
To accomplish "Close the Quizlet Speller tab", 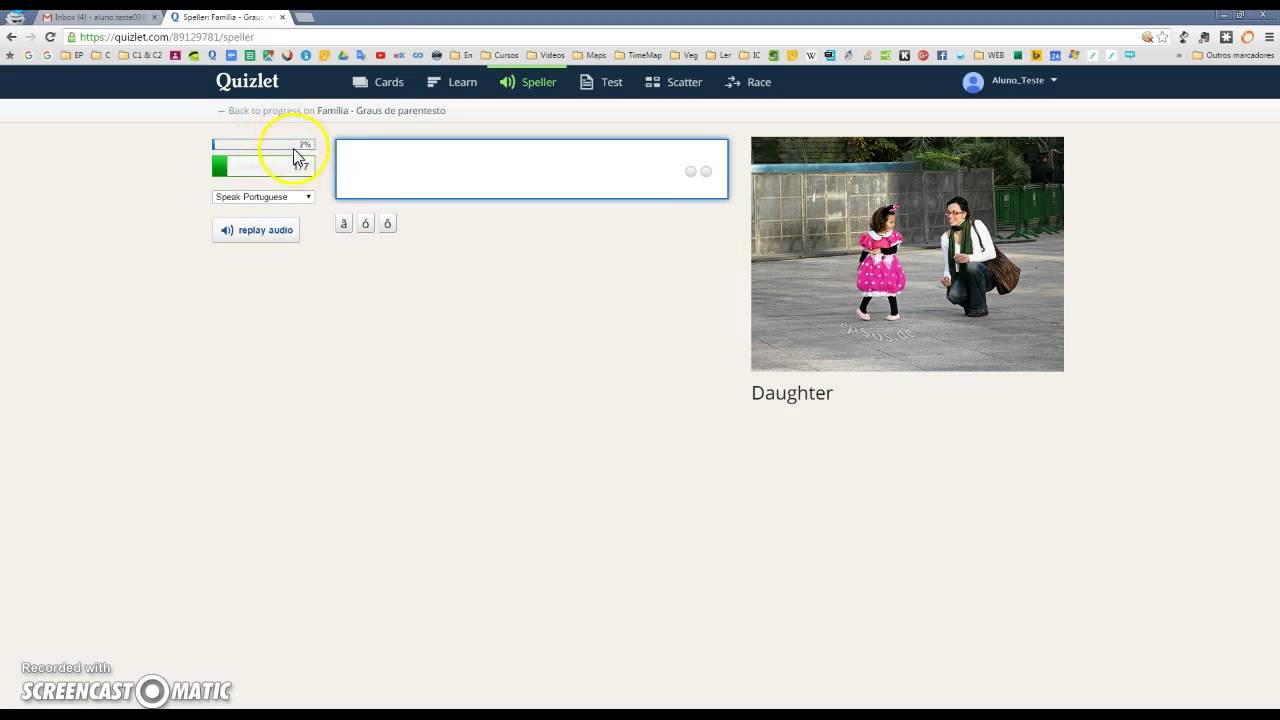I will (x=283, y=17).
